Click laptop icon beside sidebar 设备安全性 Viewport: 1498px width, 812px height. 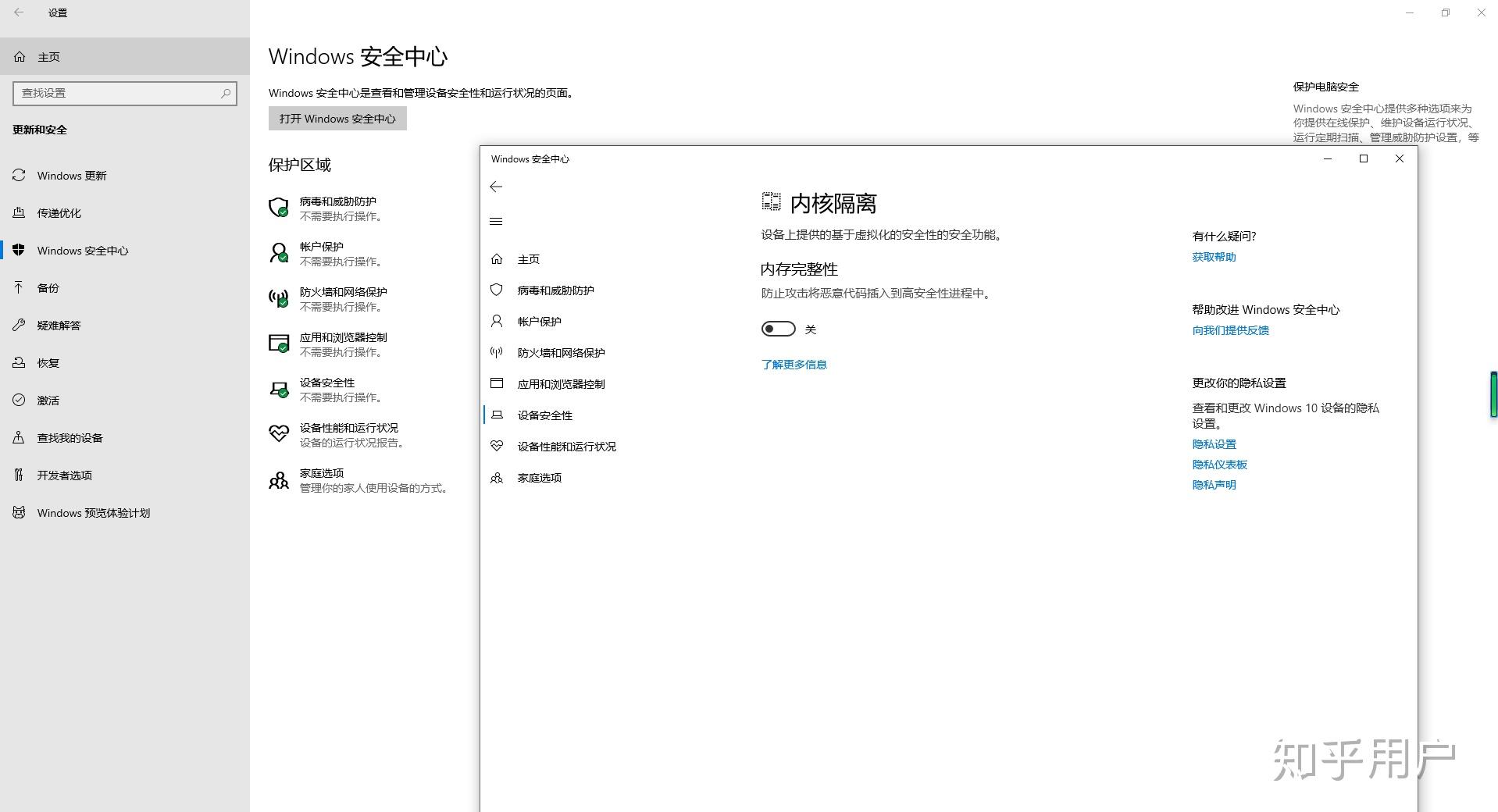click(497, 415)
